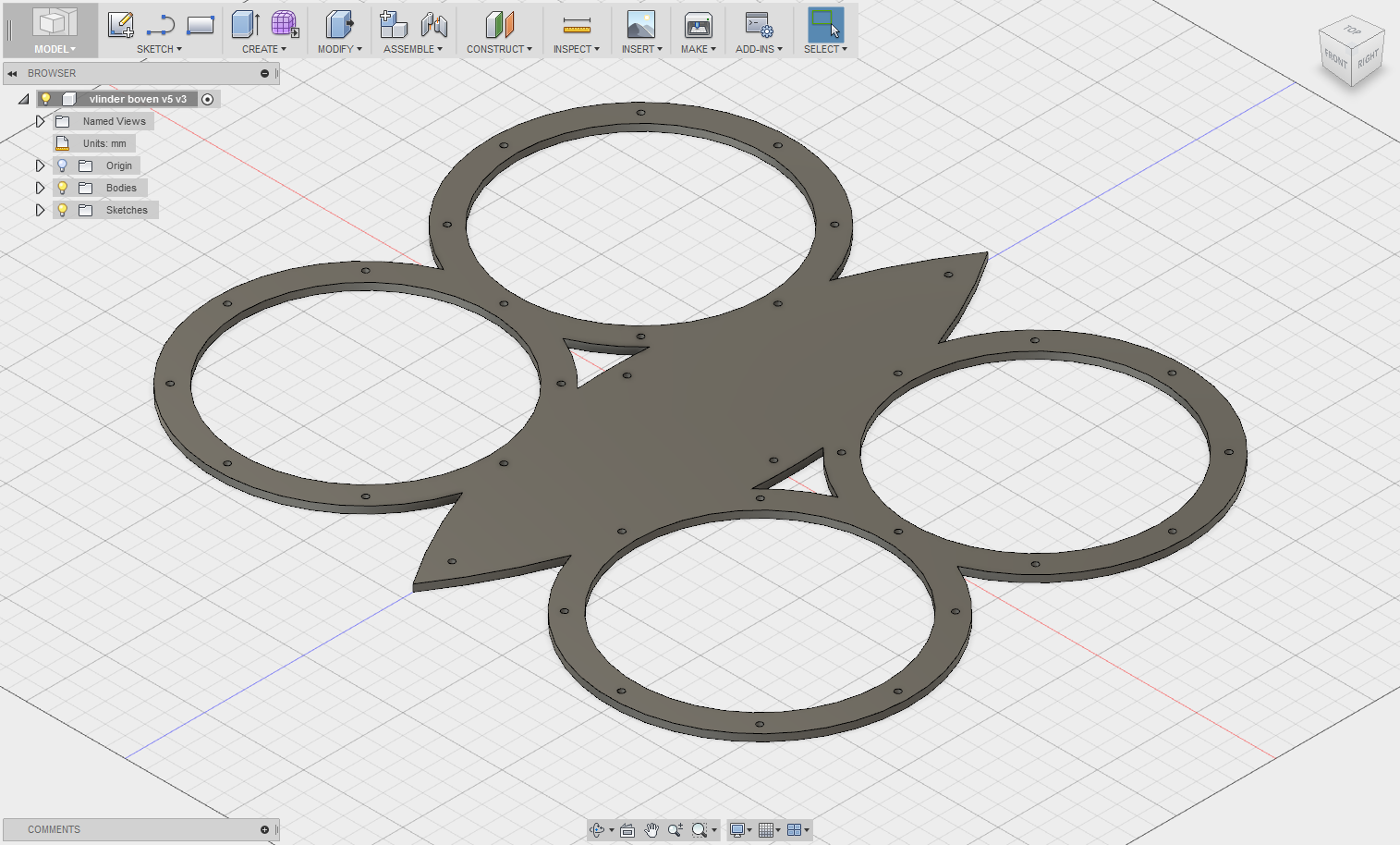Collapse Browser panel with double-arrow button
The height and width of the screenshot is (845, 1400).
(12, 73)
